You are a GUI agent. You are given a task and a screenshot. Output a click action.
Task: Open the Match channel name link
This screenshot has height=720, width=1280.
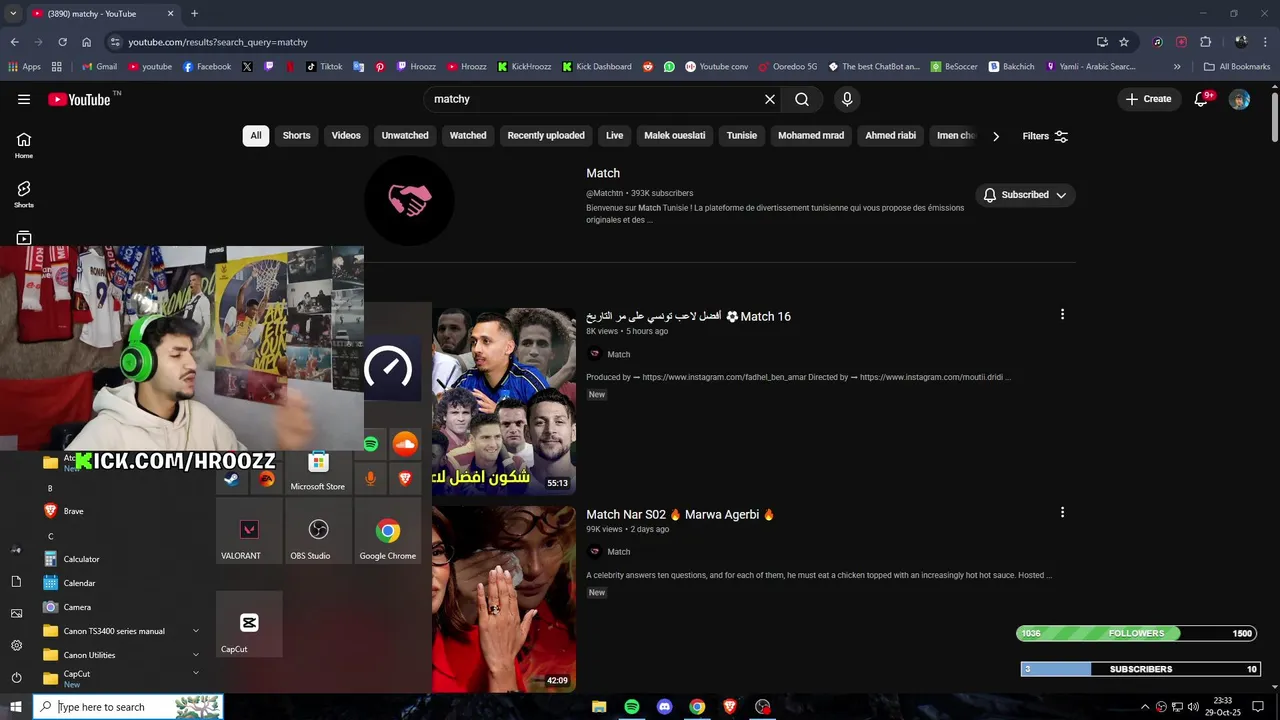(x=603, y=173)
